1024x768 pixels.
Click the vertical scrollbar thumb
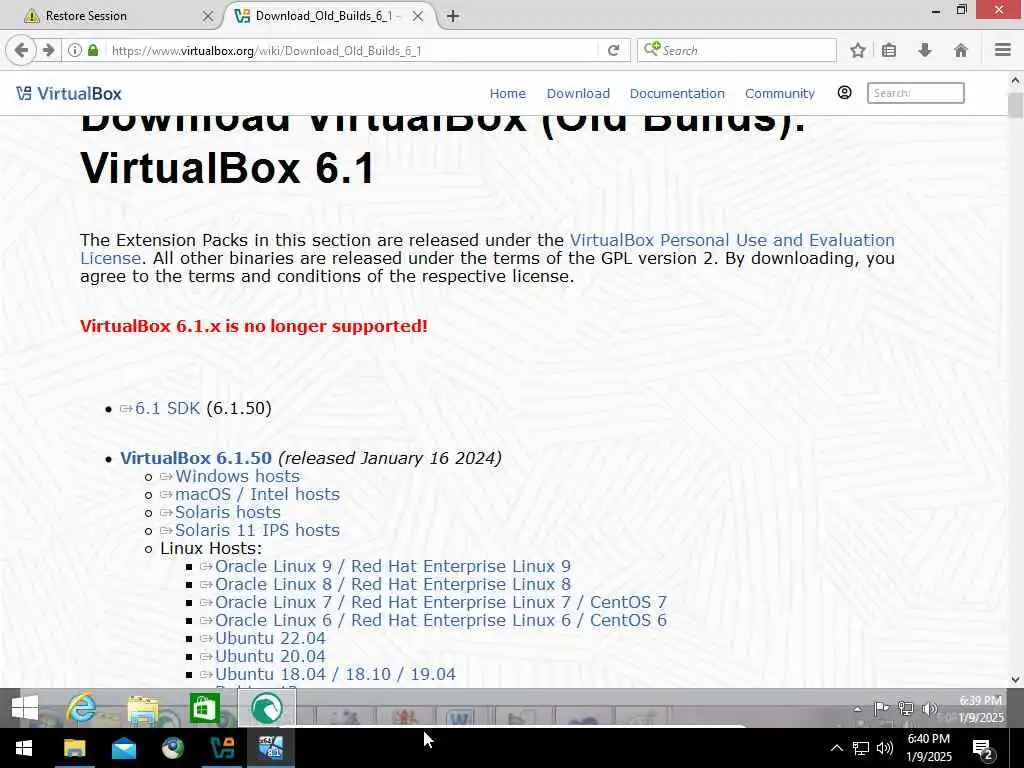coord(1015,106)
